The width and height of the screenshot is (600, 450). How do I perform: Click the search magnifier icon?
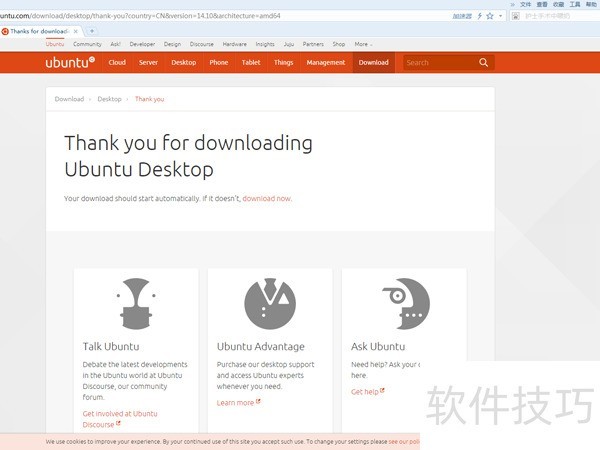(483, 62)
